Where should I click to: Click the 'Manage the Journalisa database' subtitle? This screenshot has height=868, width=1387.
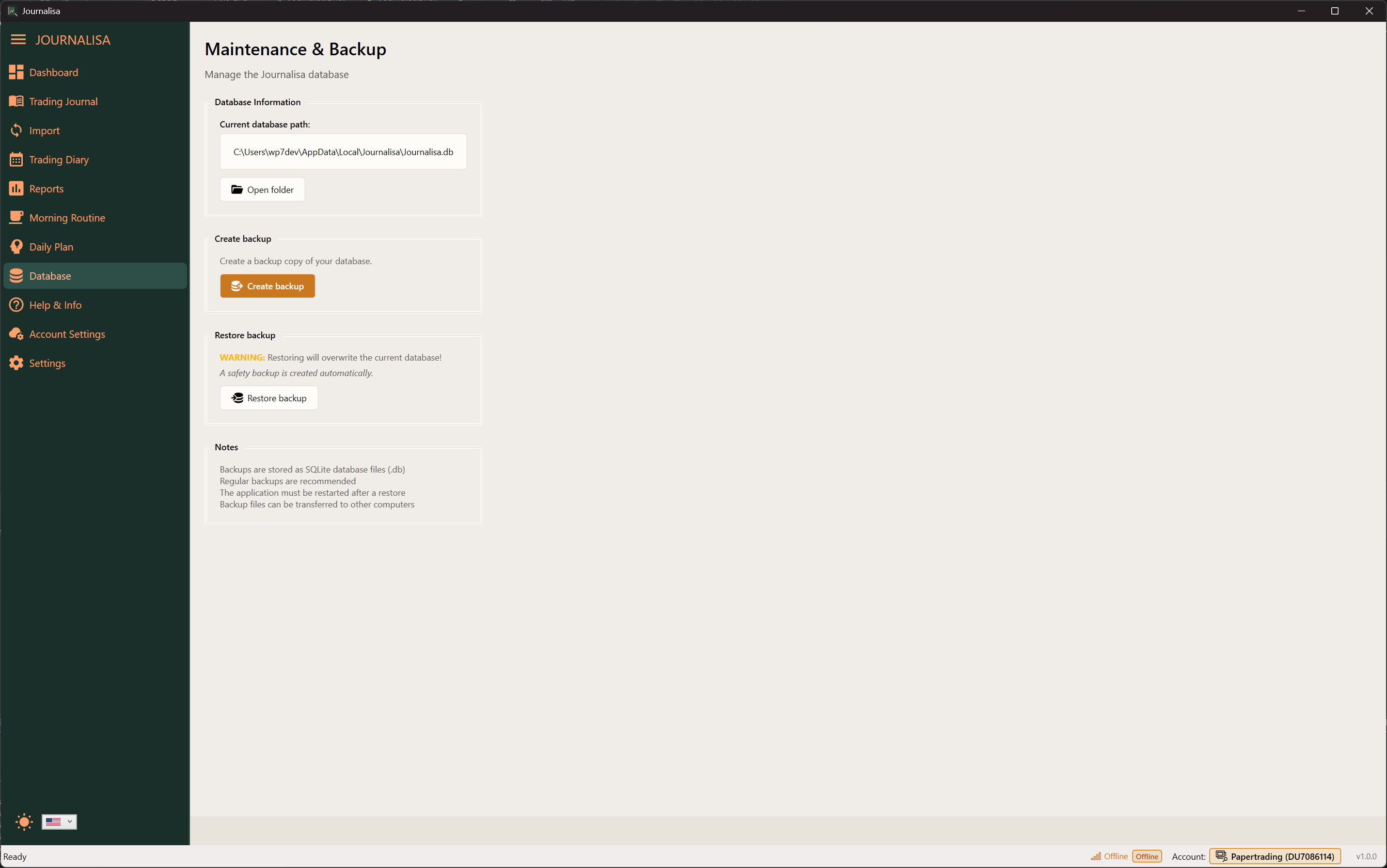(x=277, y=75)
